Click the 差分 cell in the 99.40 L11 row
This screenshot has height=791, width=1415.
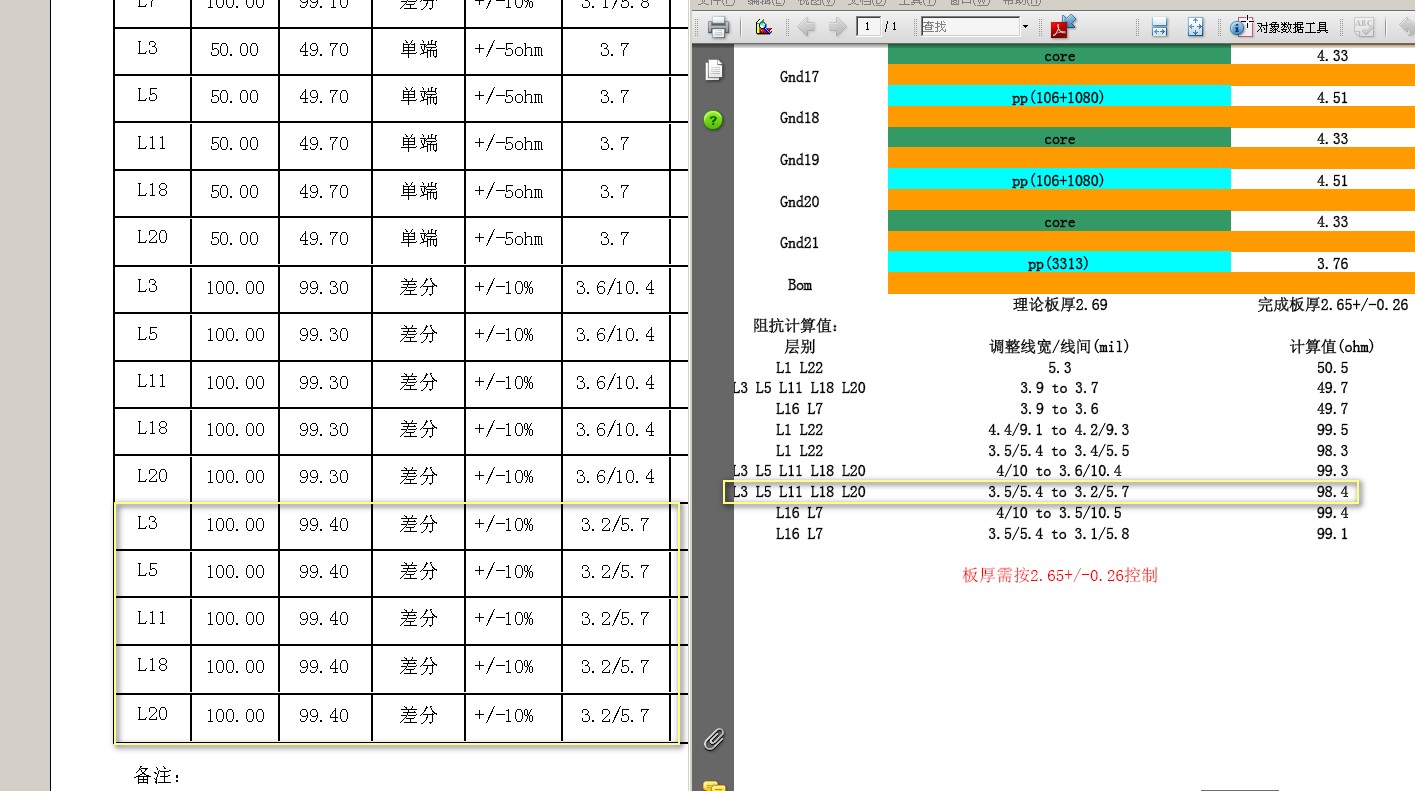pos(419,619)
